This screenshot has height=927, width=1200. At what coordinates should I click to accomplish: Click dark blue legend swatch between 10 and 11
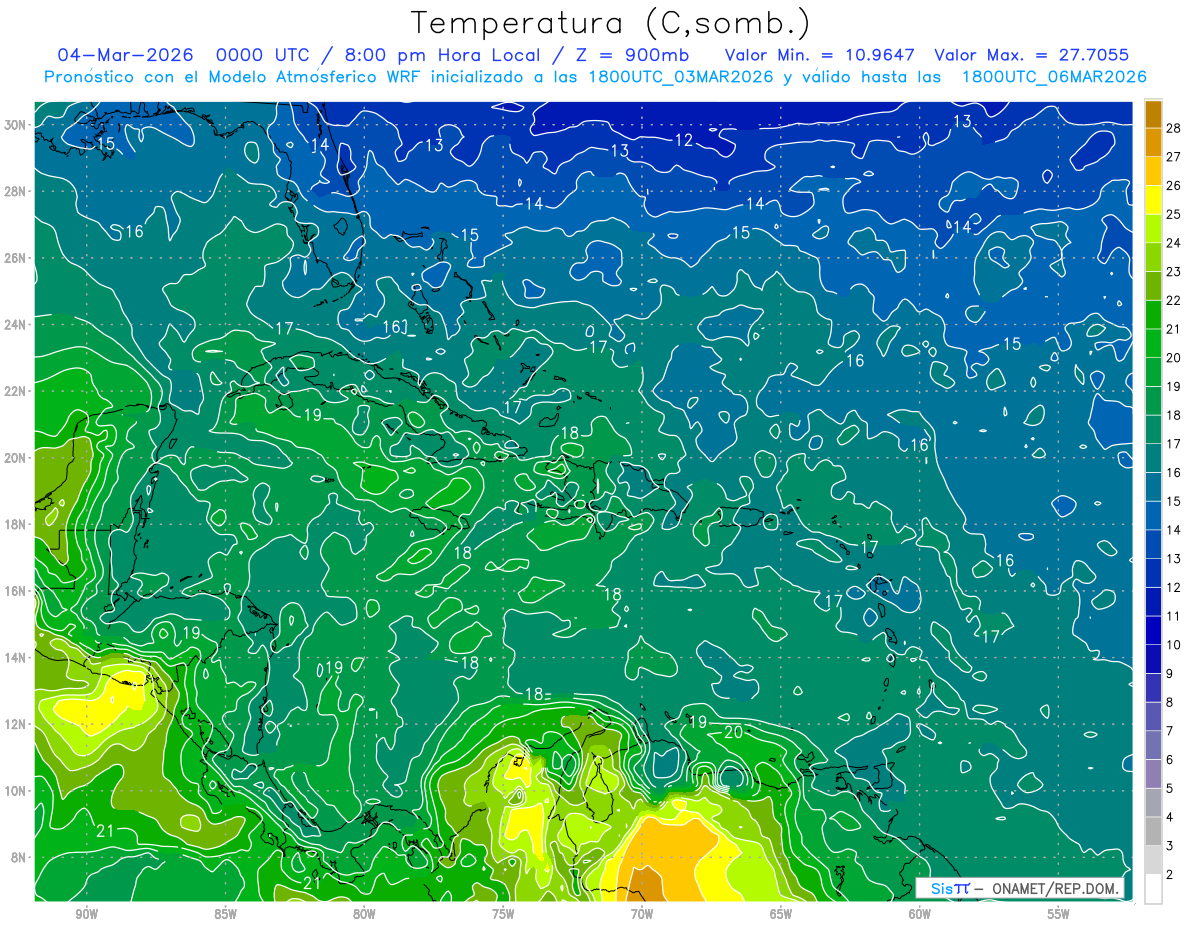(1153, 630)
